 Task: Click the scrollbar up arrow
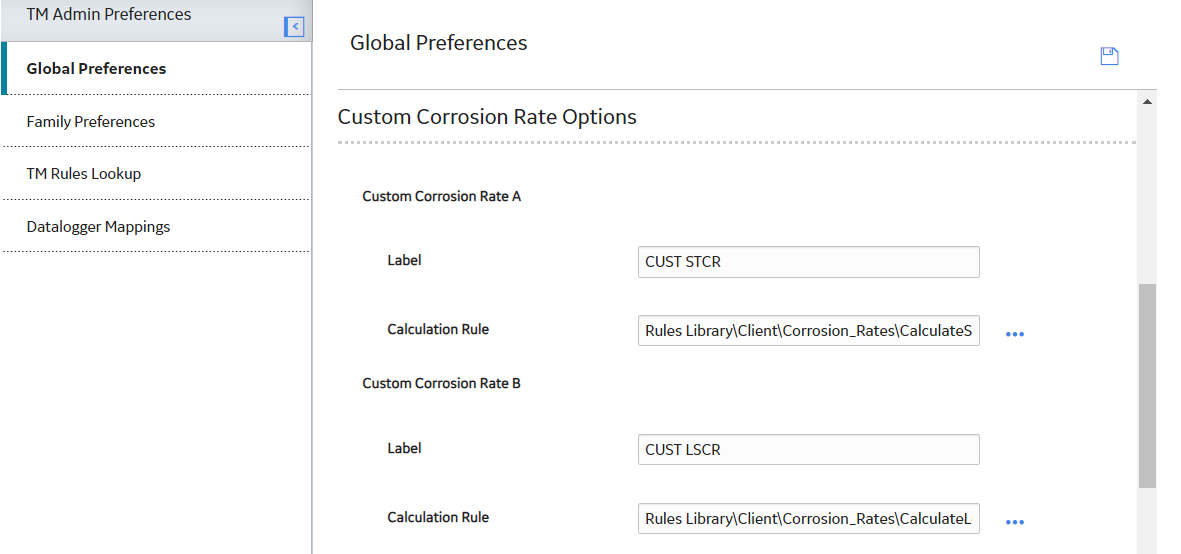1147,102
